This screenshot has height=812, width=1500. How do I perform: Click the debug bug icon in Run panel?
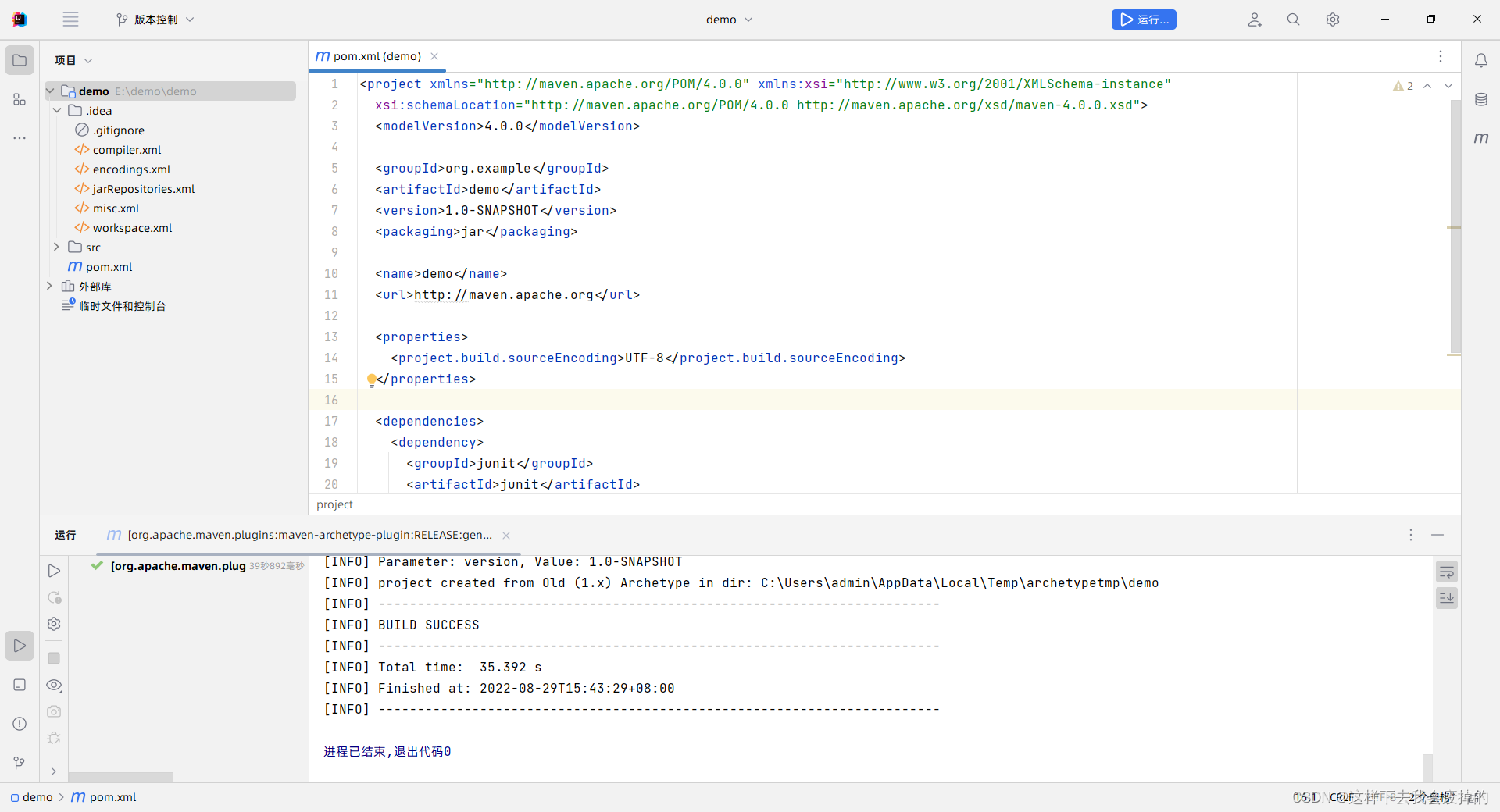click(54, 738)
